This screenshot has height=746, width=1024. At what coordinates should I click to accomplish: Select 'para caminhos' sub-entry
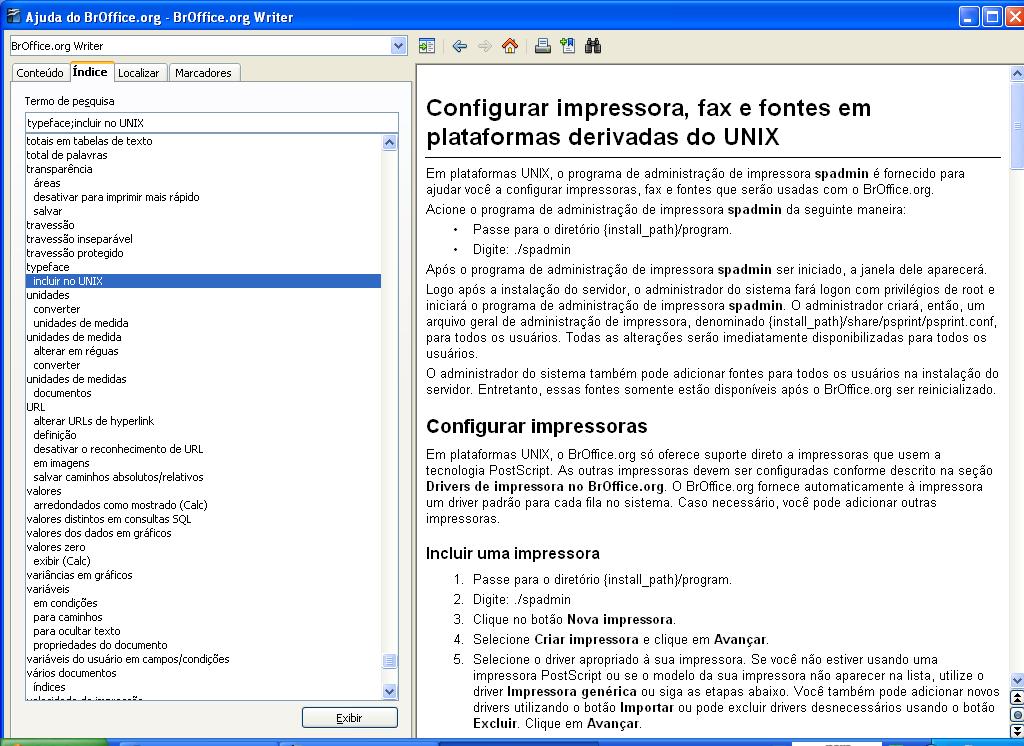click(68, 617)
